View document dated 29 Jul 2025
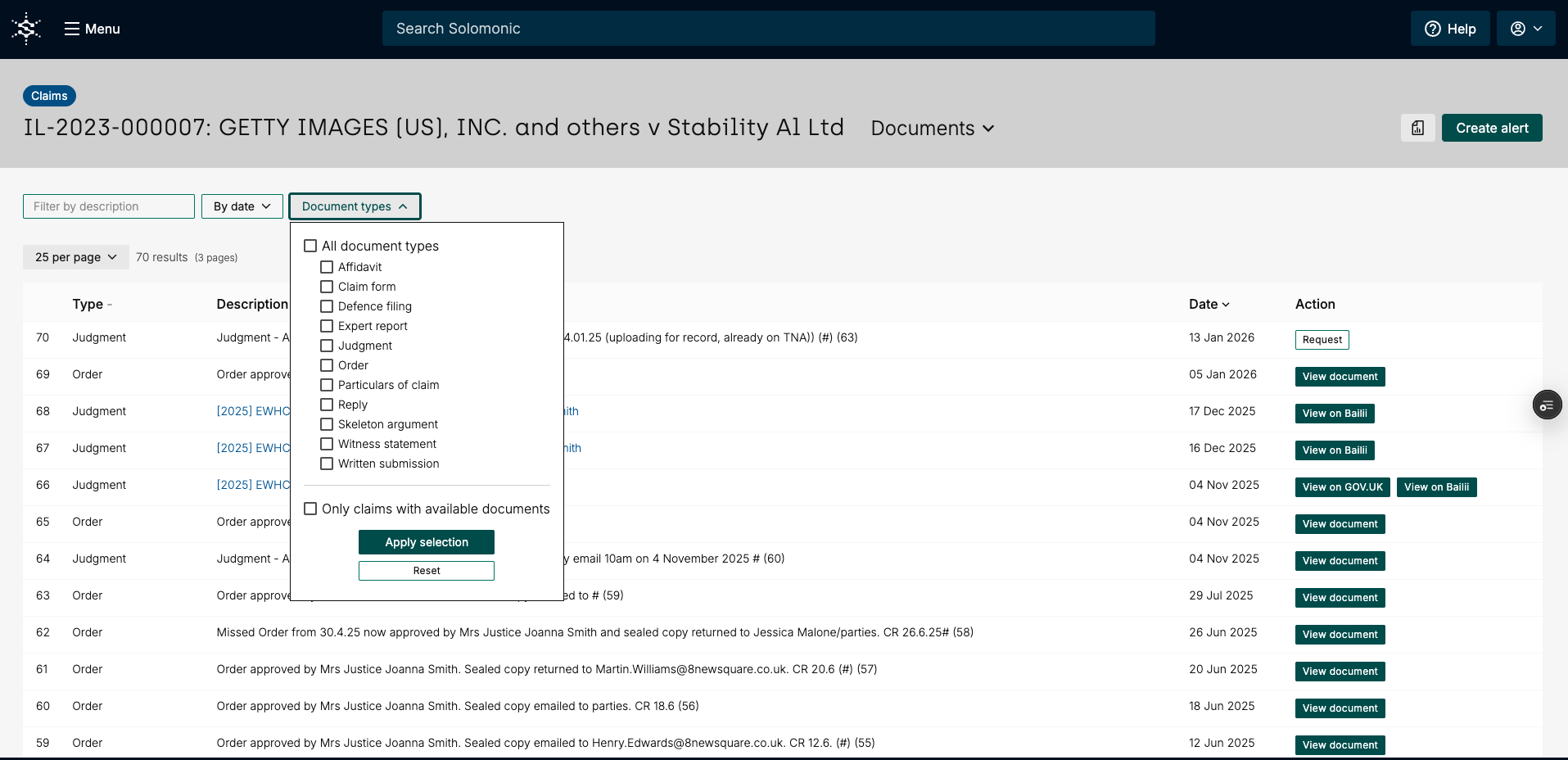 coord(1340,598)
